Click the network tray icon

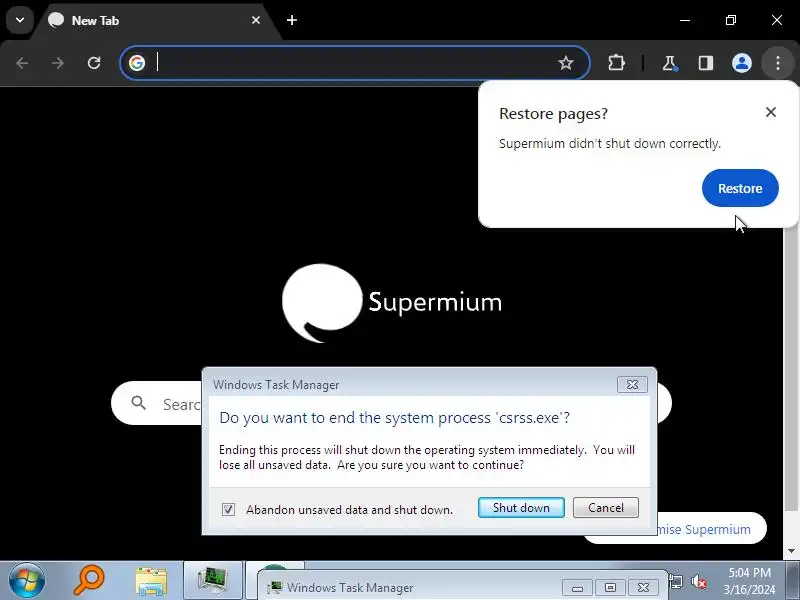676,582
